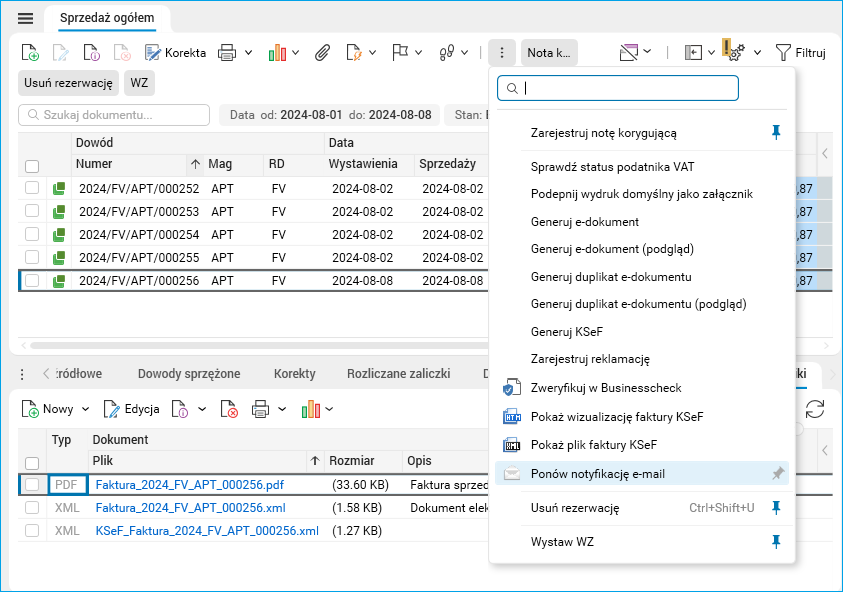843x592 pixels.
Task: Select checkbox for the PDF attachment row
Action: (x=32, y=485)
